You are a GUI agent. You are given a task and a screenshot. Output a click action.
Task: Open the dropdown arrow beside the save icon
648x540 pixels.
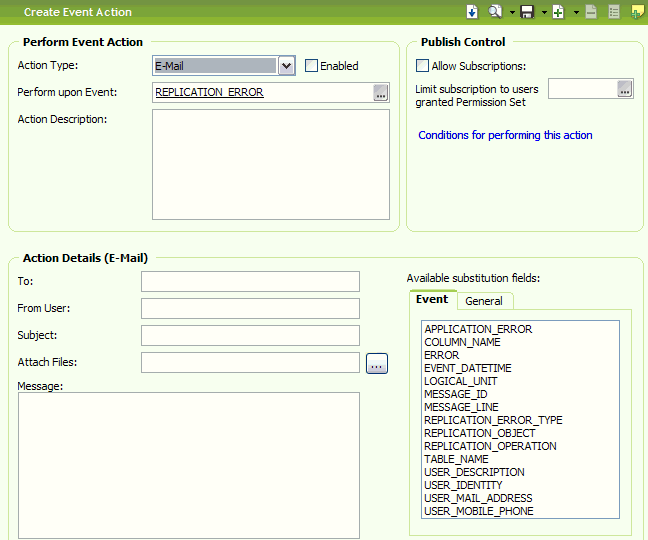pyautogui.click(x=543, y=12)
